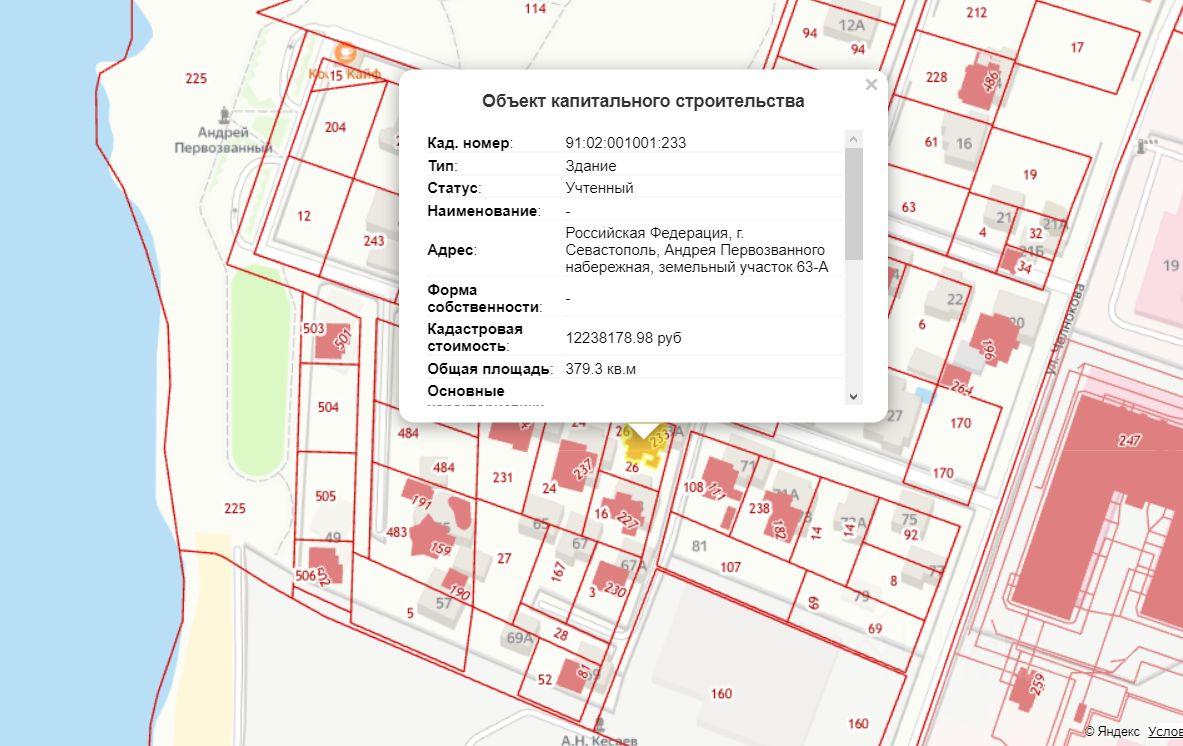The height and width of the screenshot is (746, 1183).
Task: Click the popup scrollbar thumb
Action: click(853, 204)
